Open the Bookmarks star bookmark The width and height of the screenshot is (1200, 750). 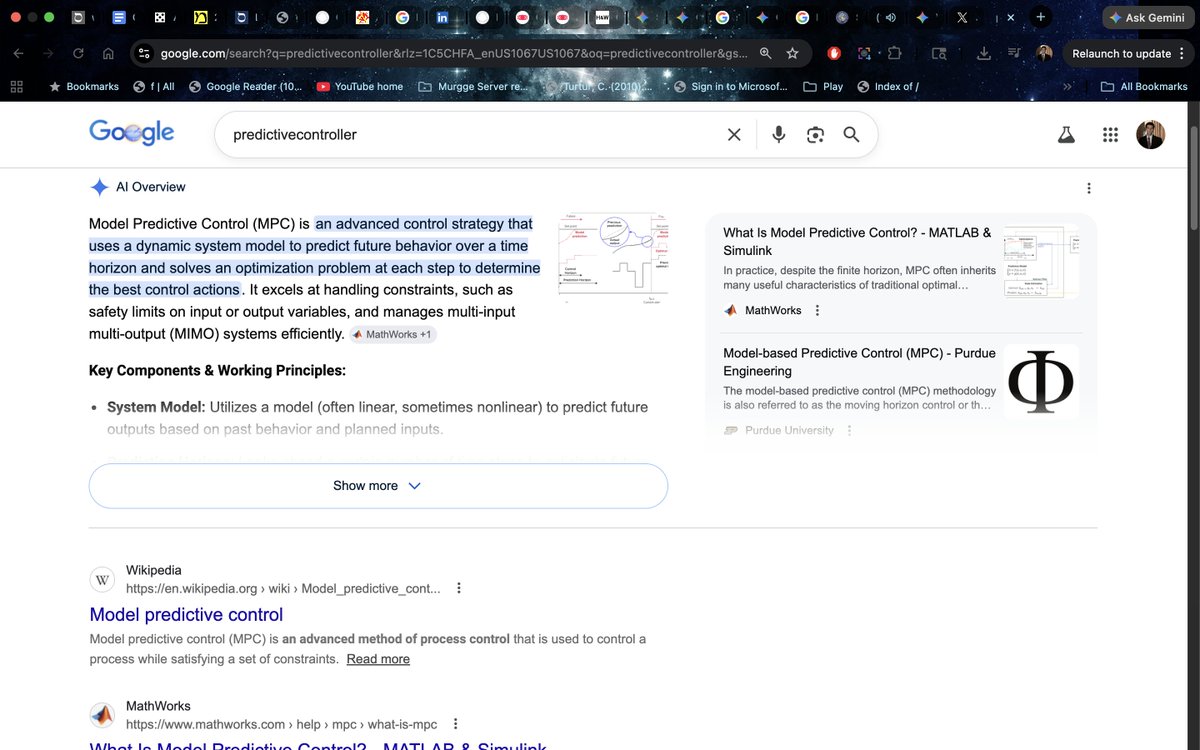click(x=83, y=87)
